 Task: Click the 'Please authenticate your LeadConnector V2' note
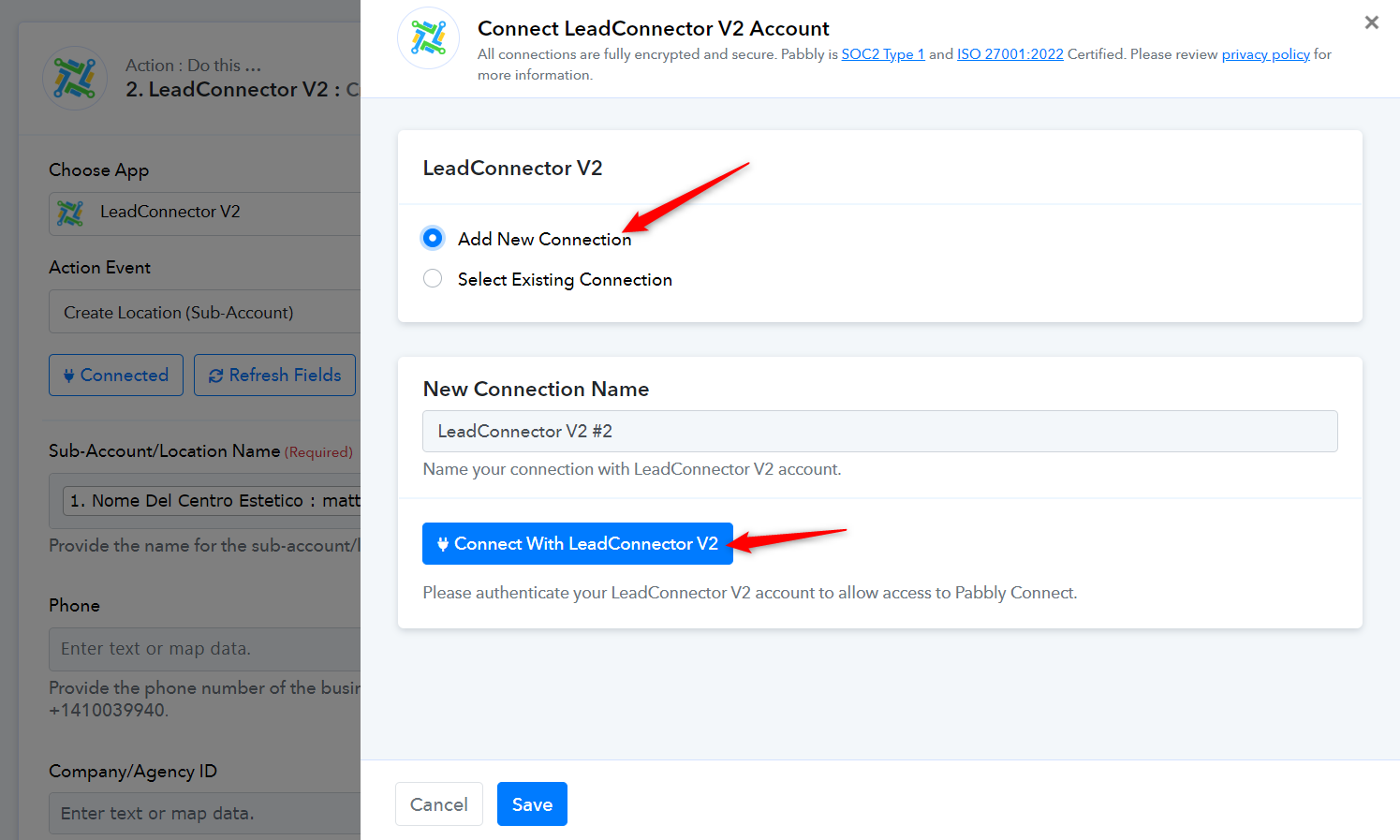coord(750,593)
